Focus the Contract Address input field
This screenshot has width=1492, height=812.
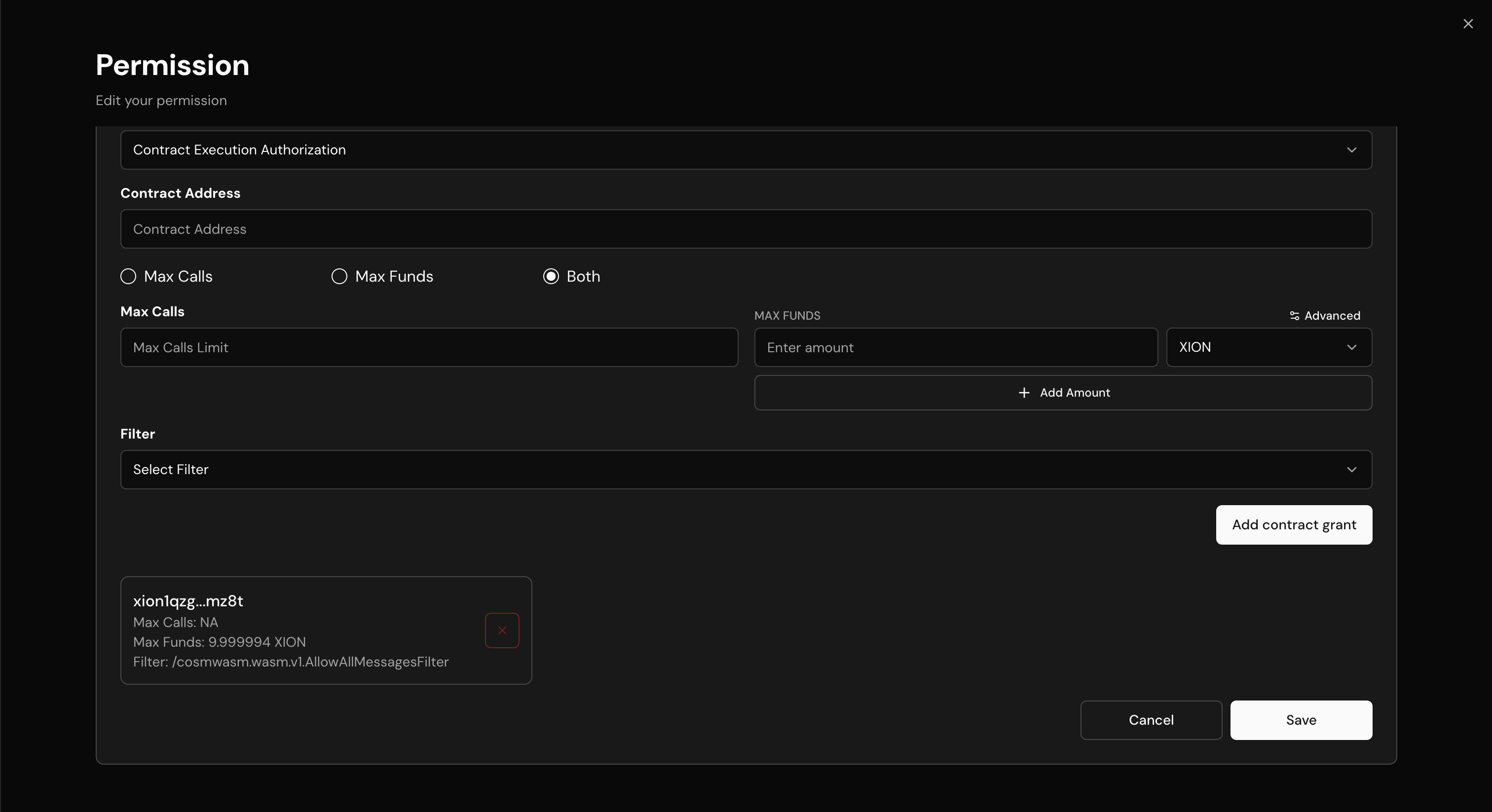coord(745,229)
